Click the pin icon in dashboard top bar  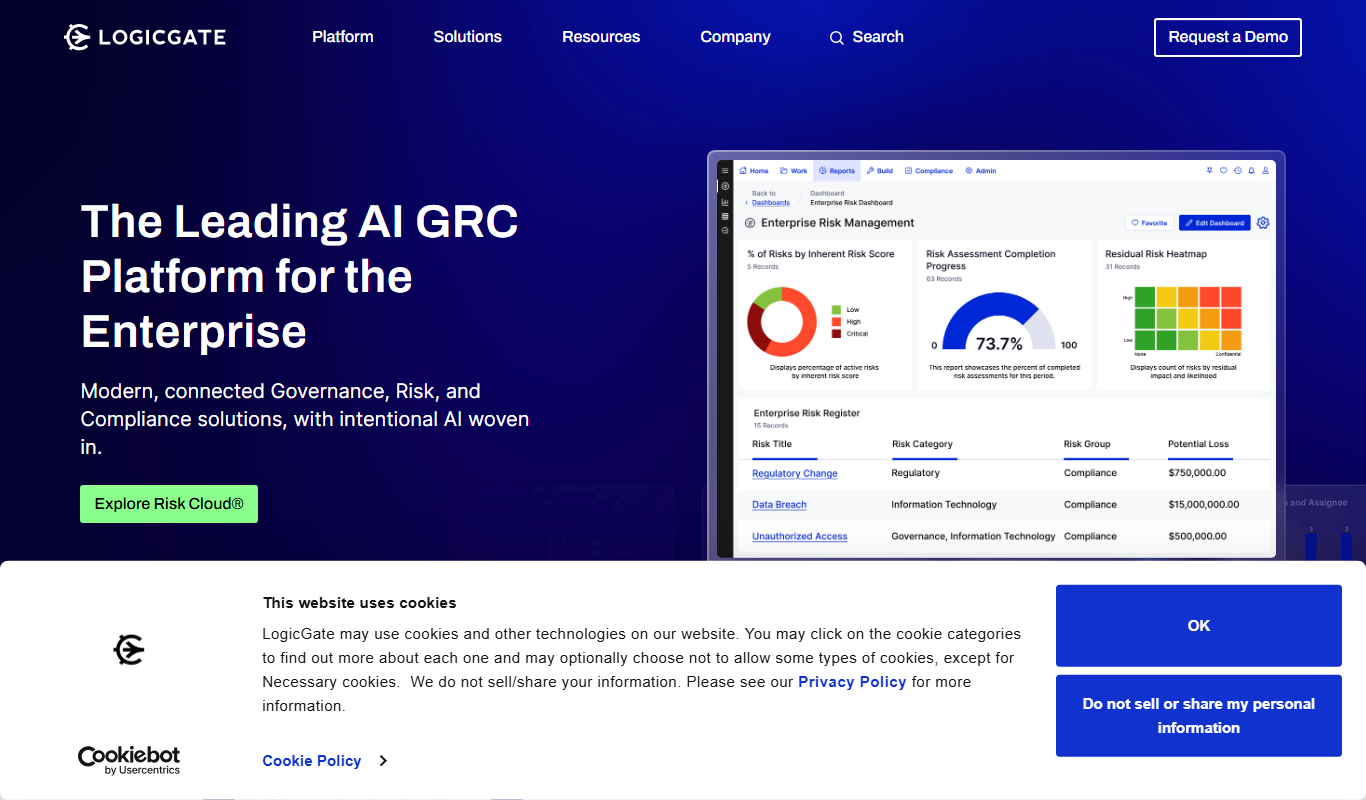(1209, 171)
